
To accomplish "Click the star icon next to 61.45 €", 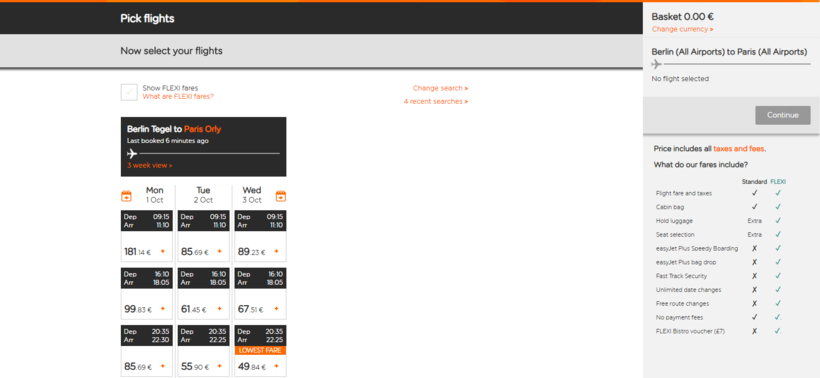I will 220,309.
